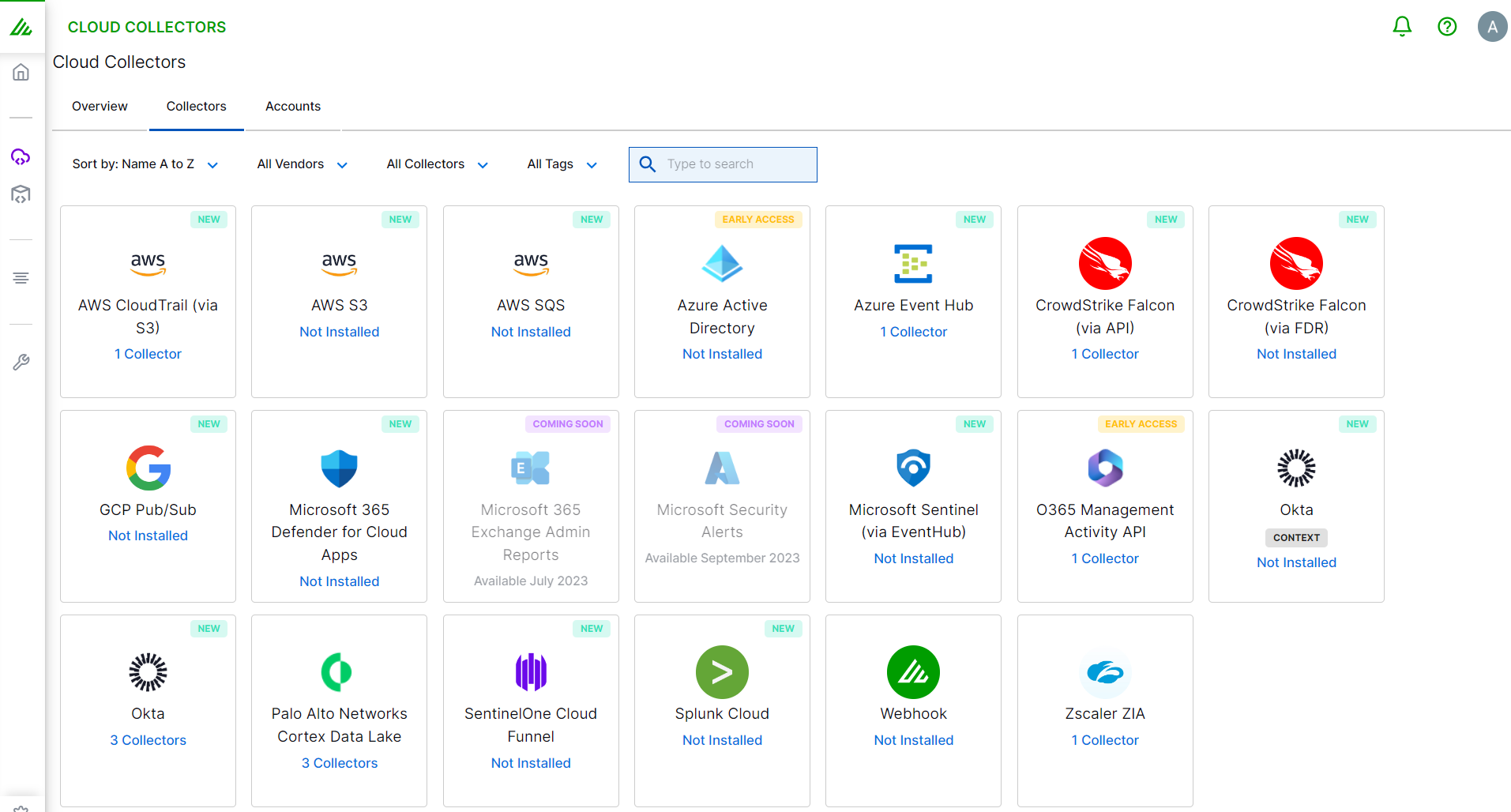1511x812 pixels.
Task: Expand the All Vendors filter
Action: click(303, 164)
